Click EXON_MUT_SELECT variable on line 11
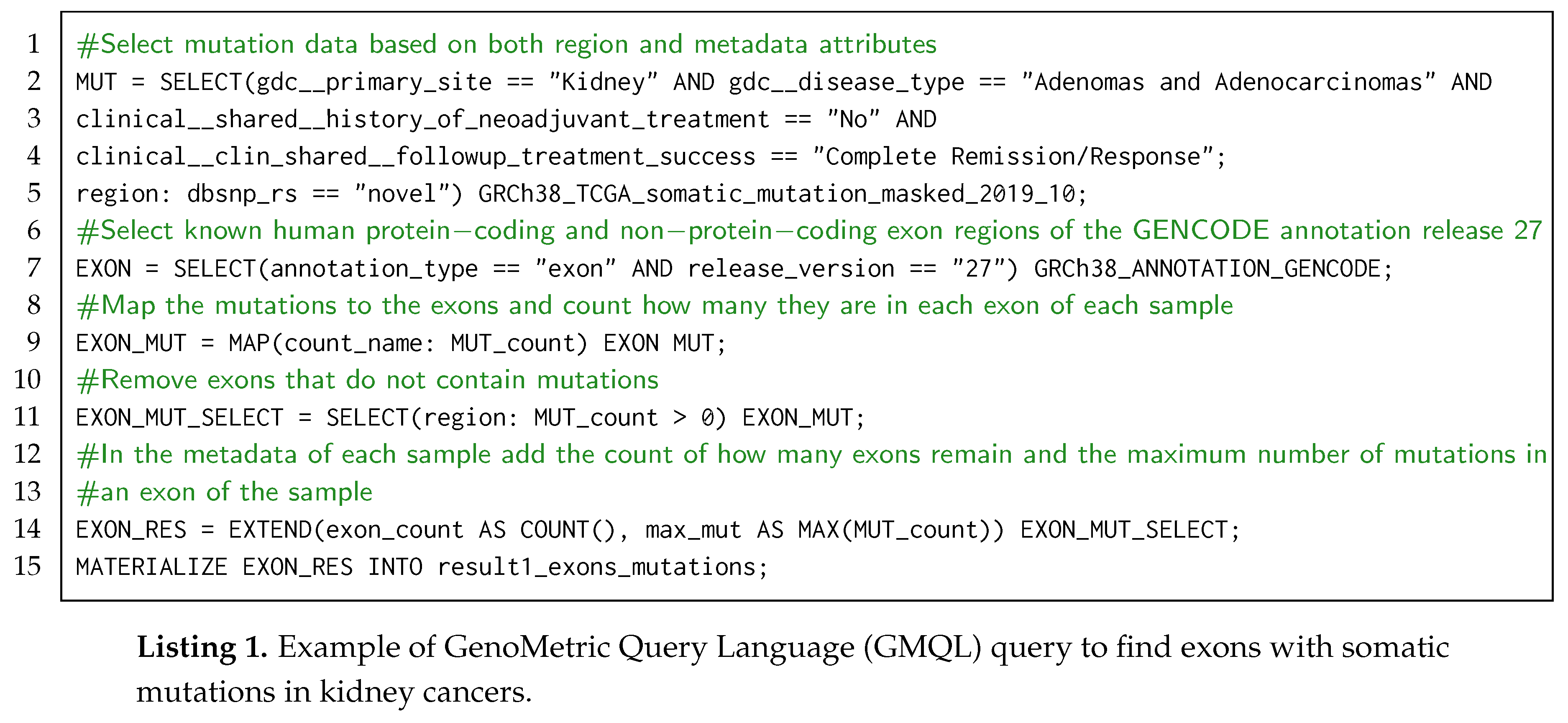1568x723 pixels. (x=179, y=418)
